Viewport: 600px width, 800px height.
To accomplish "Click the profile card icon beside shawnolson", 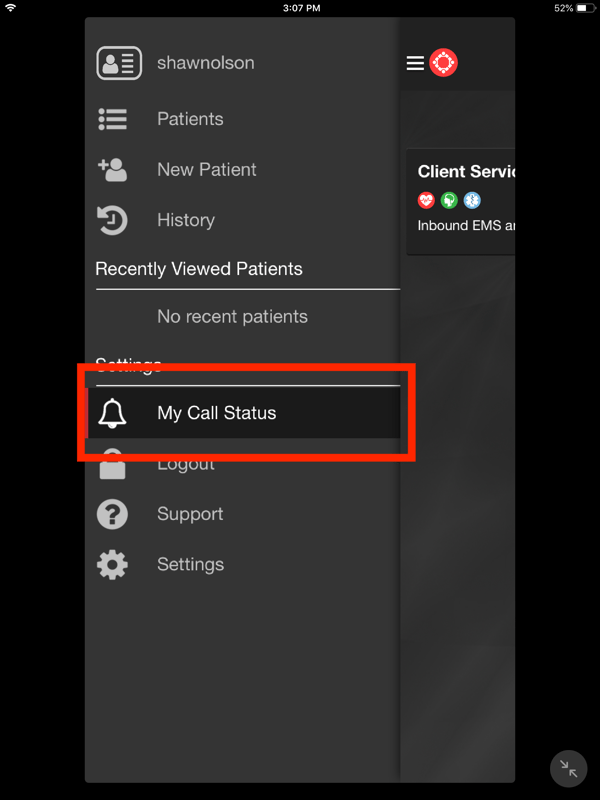I will coord(119,63).
